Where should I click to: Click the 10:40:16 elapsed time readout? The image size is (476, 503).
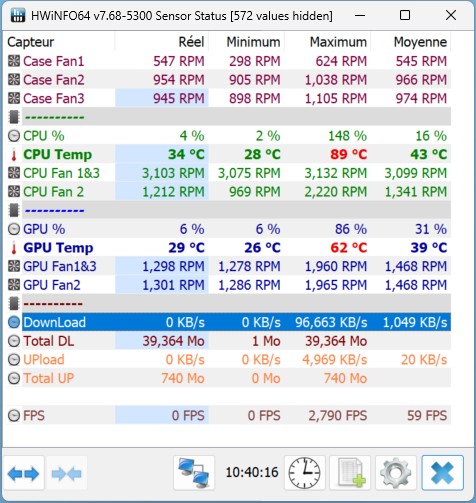tap(252, 473)
